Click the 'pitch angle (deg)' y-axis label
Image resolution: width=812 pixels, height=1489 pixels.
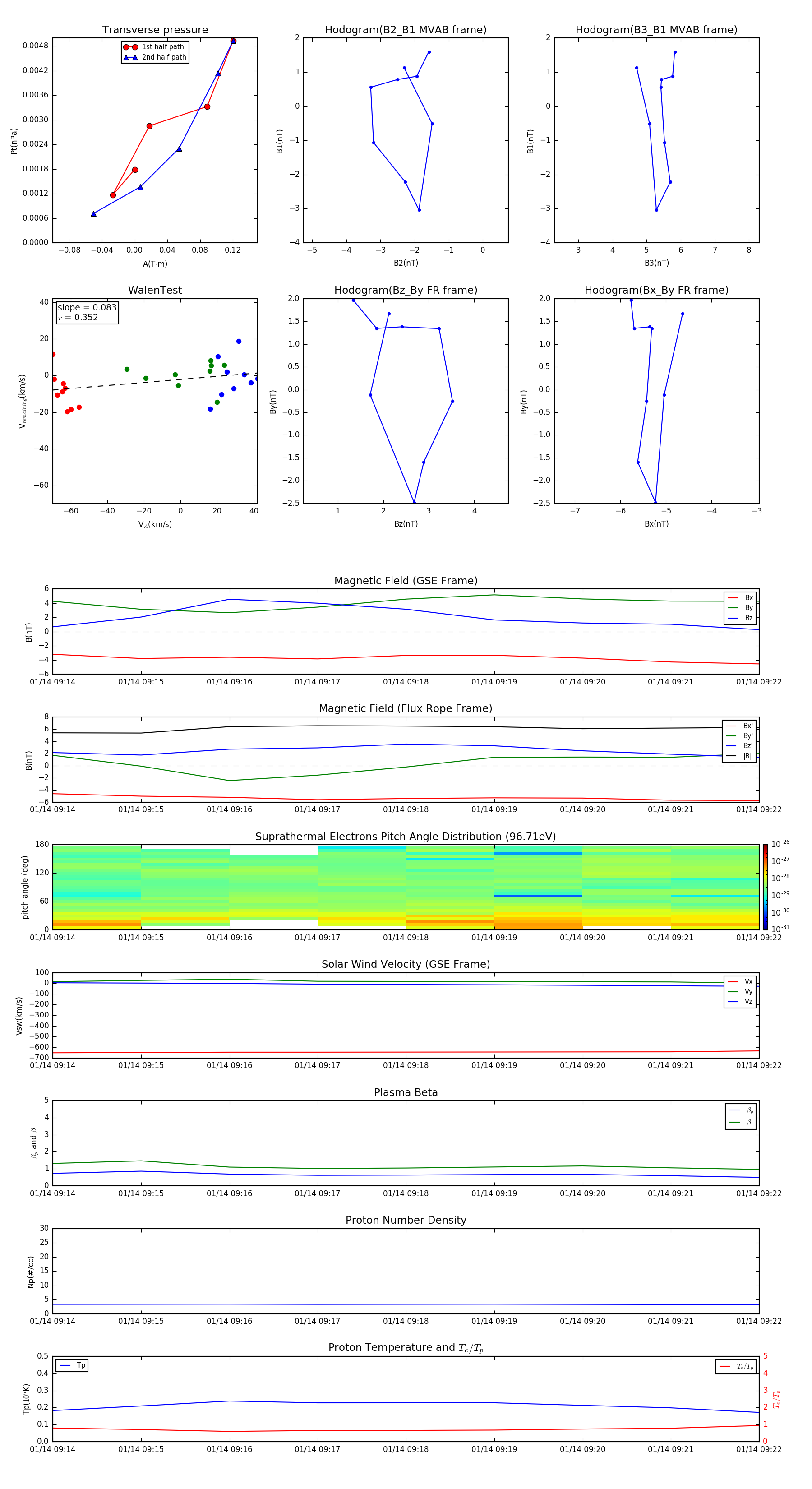tap(25, 887)
